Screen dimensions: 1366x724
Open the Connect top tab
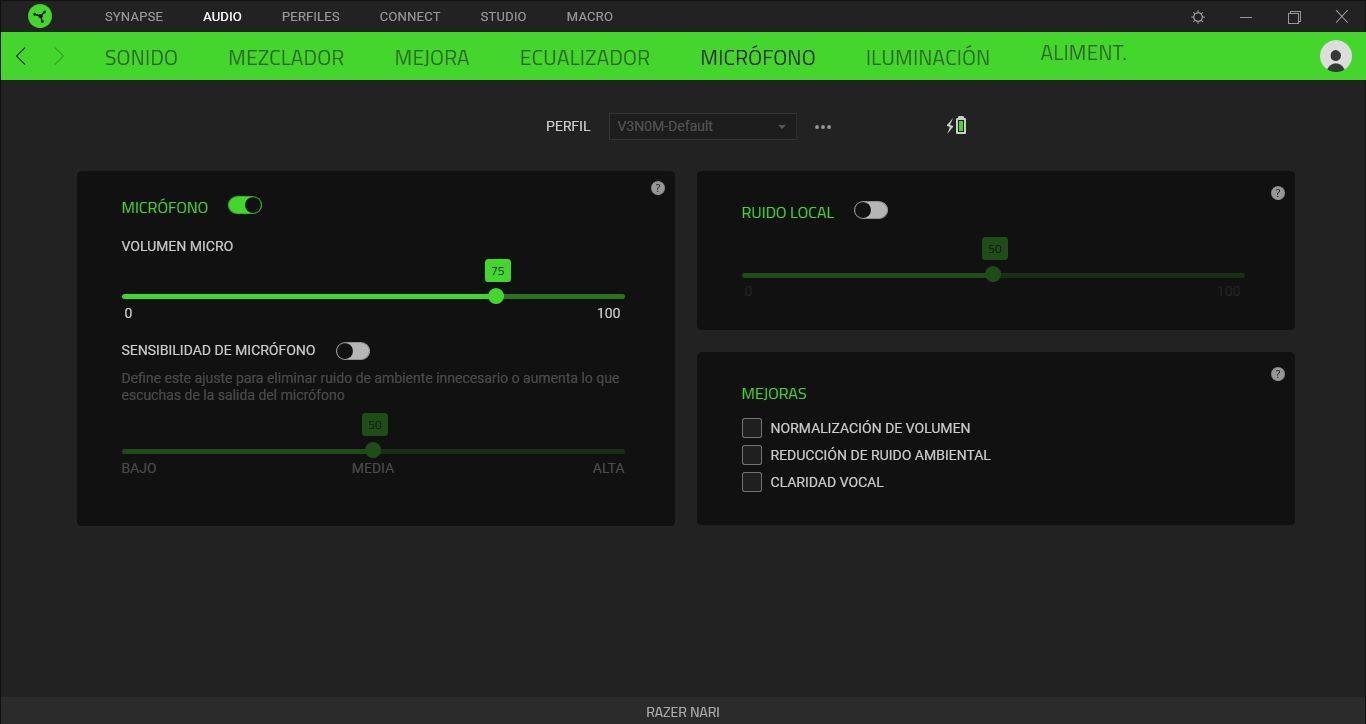pos(410,17)
